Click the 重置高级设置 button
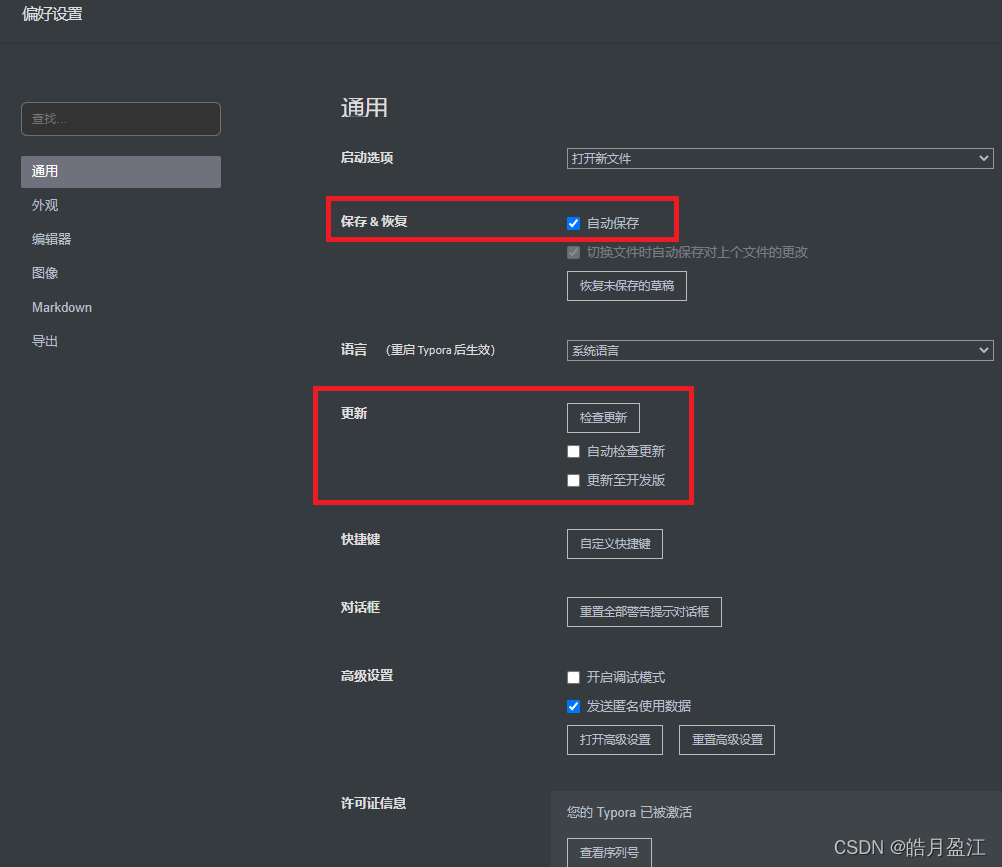Viewport: 1002px width, 867px height. [x=727, y=740]
